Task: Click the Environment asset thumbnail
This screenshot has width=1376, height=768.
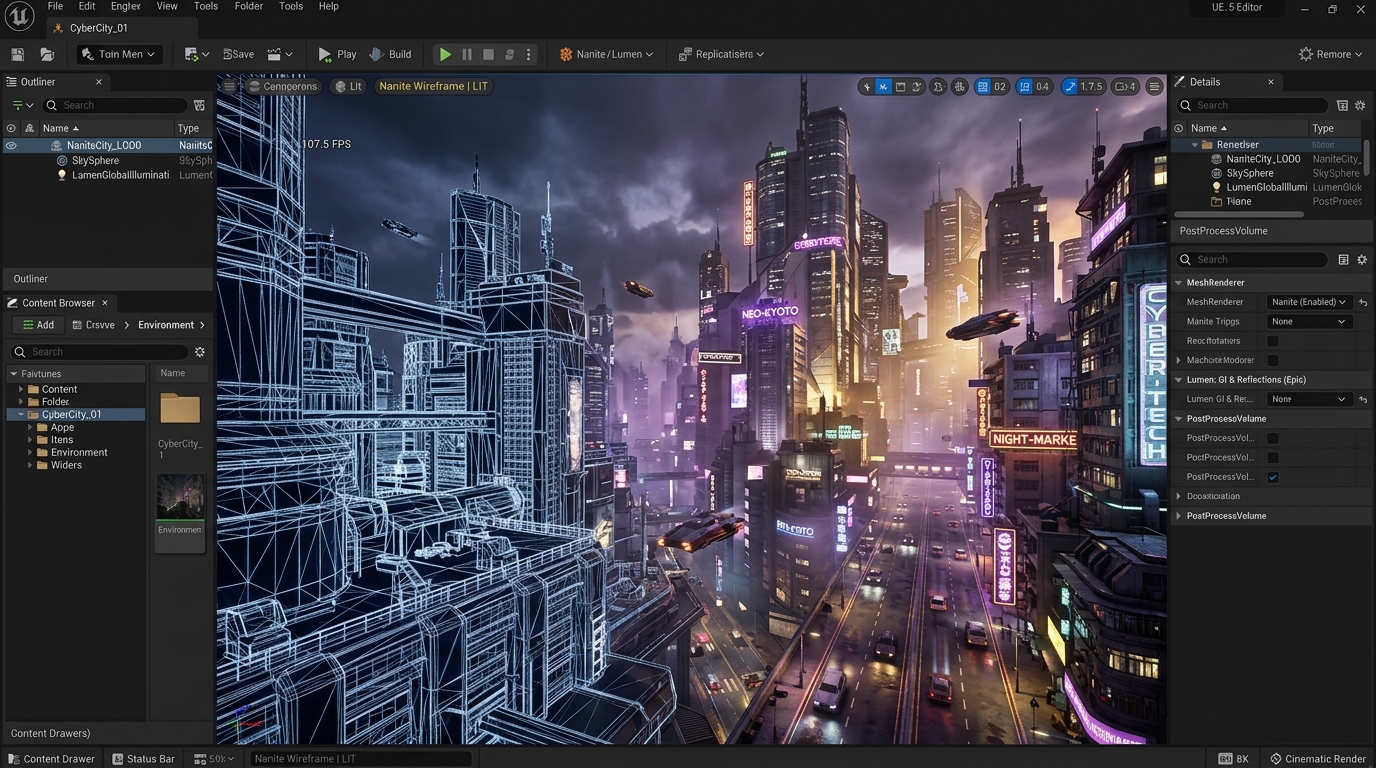Action: pyautogui.click(x=180, y=497)
